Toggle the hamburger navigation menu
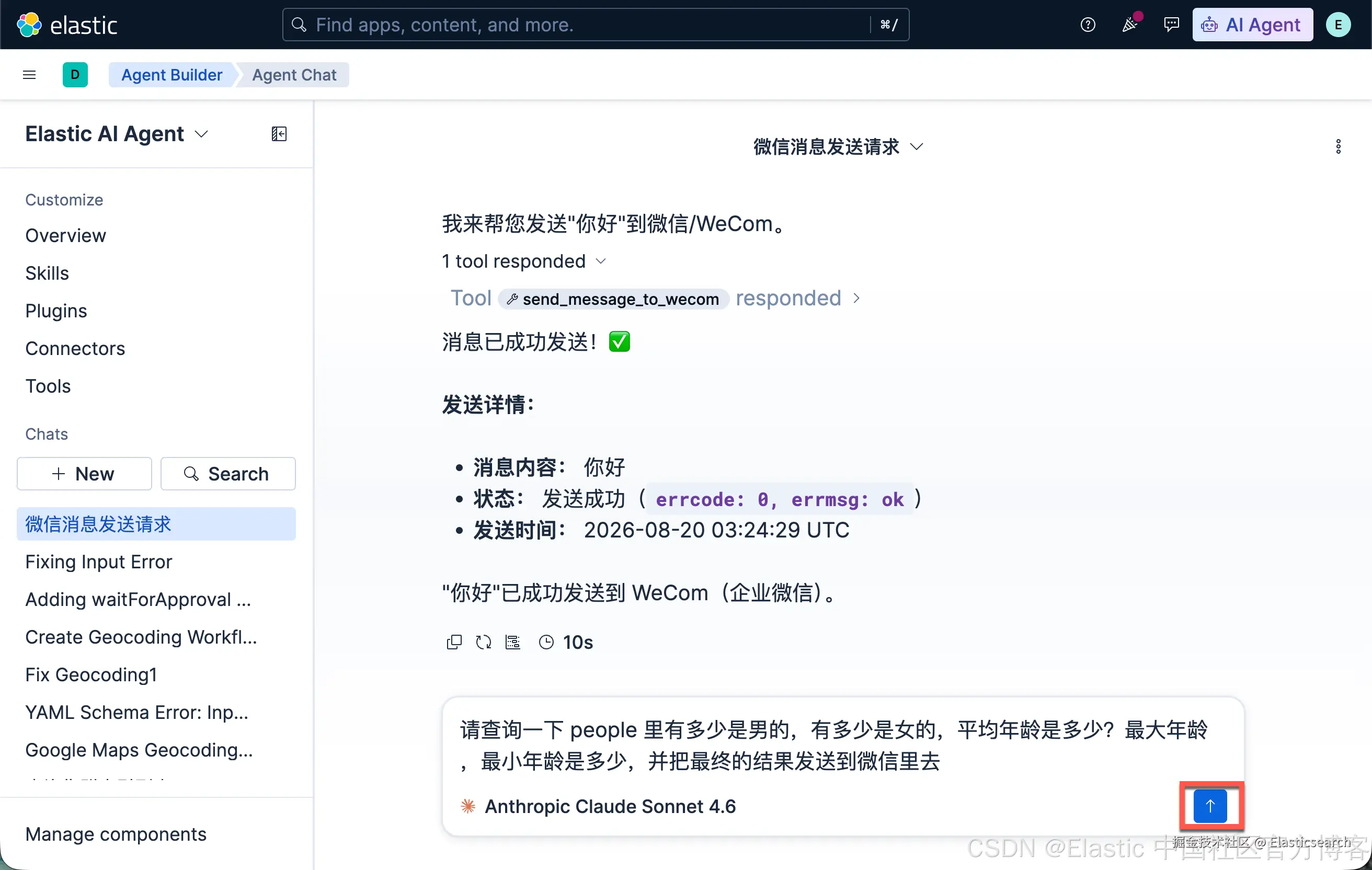 (29, 75)
